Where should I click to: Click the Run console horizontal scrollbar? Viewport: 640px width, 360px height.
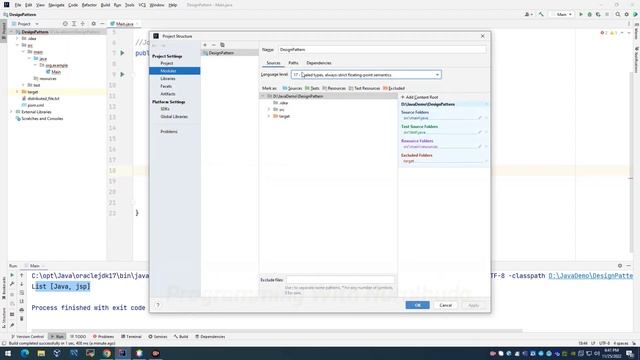277,330
